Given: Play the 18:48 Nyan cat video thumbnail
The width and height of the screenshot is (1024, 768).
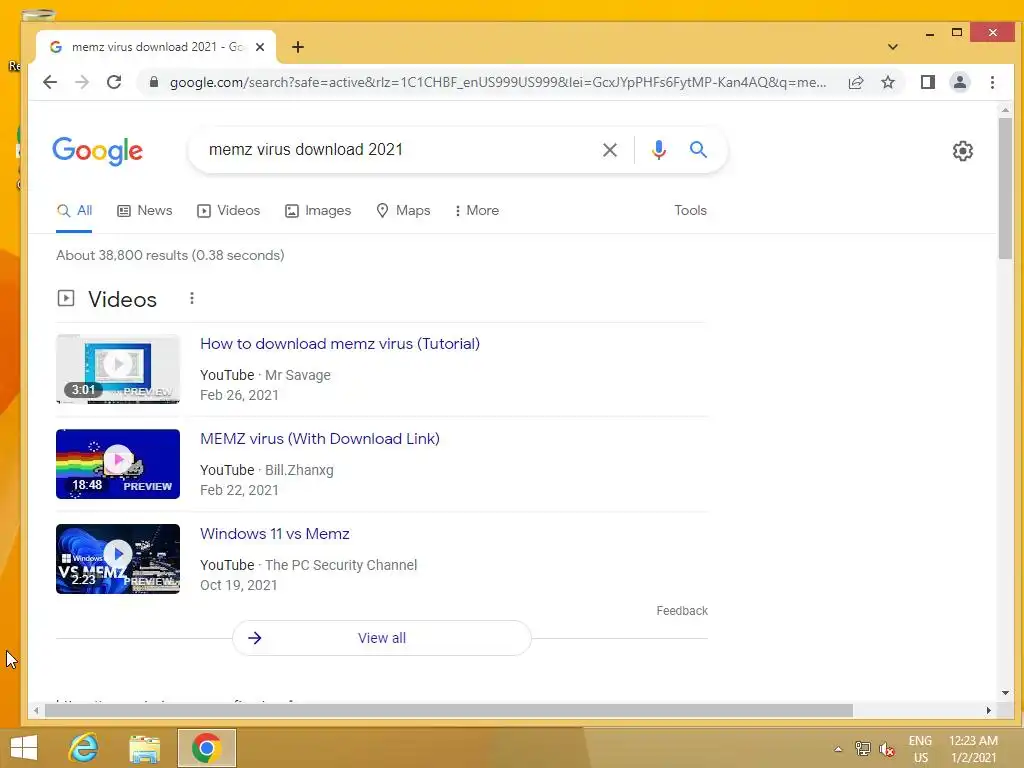Looking at the screenshot, I should click(118, 464).
